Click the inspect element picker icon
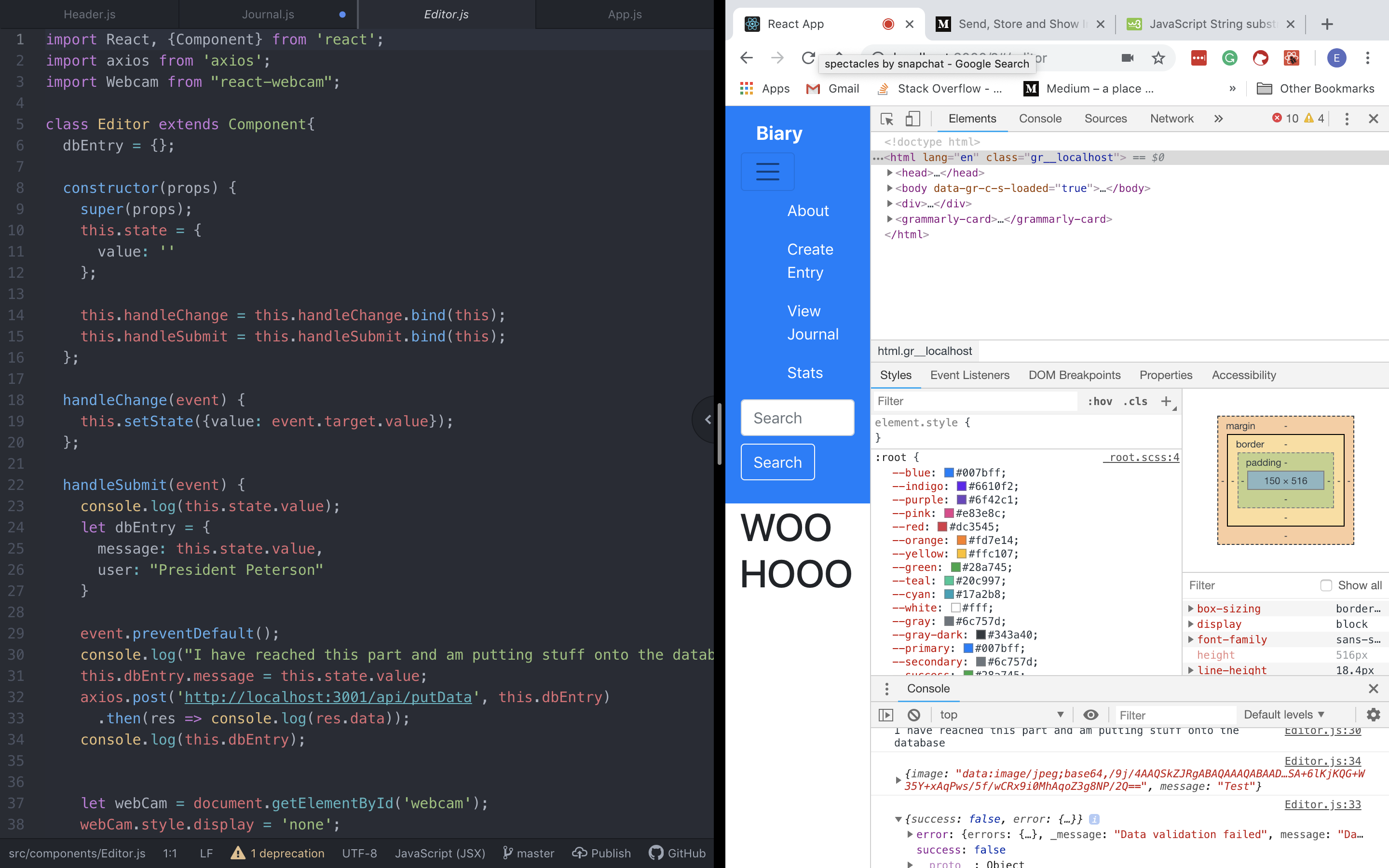The width and height of the screenshot is (1389, 868). coord(887,119)
